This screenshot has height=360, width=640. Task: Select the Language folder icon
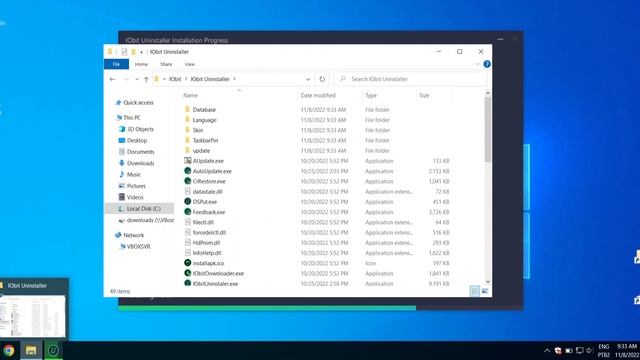click(x=187, y=120)
